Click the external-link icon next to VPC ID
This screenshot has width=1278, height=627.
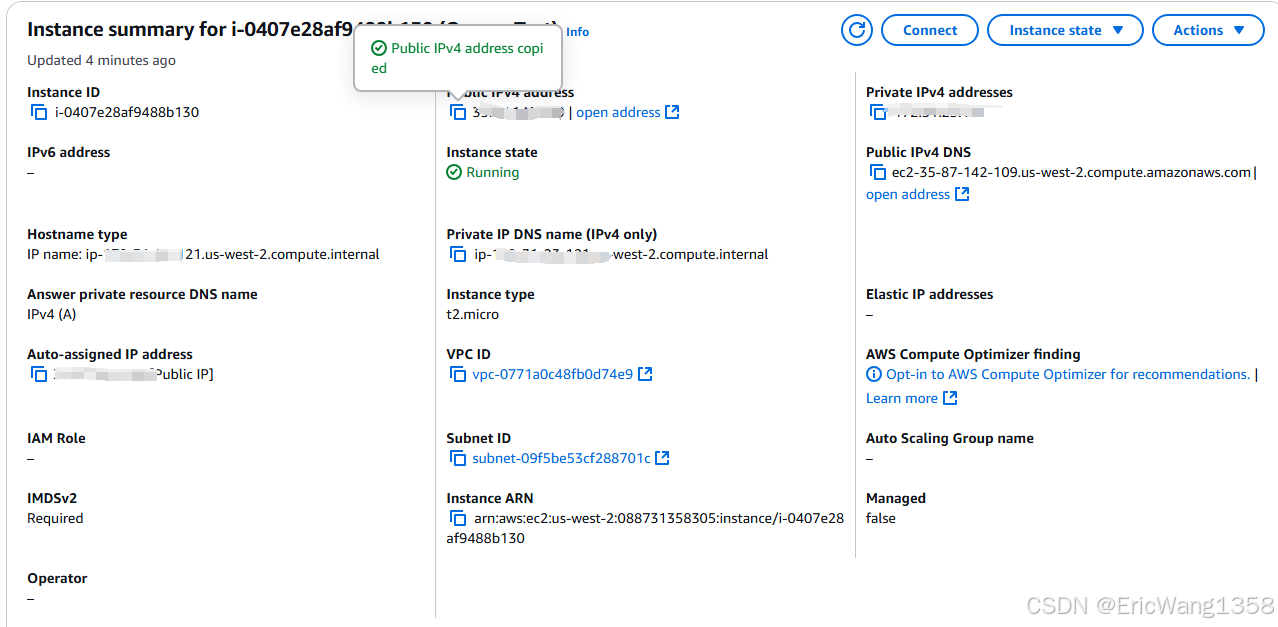point(645,374)
